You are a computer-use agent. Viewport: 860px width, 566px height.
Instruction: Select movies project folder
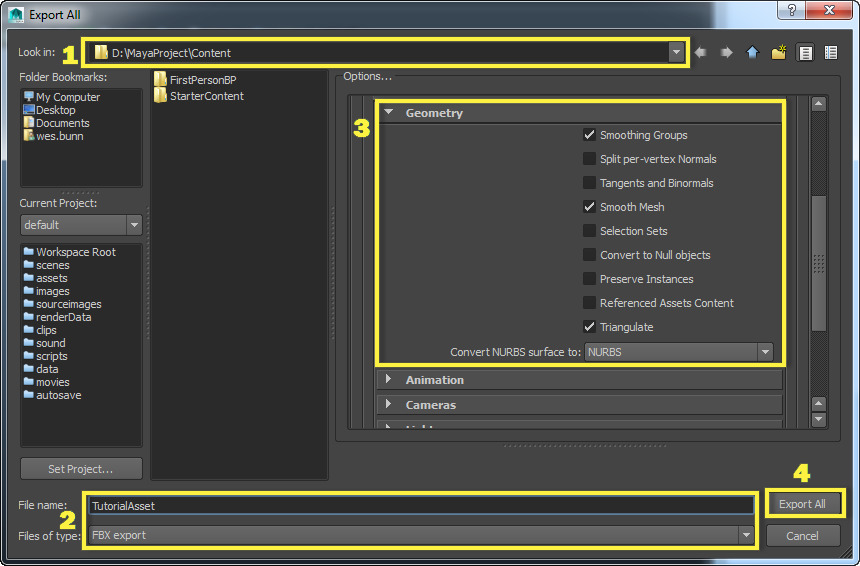tap(47, 382)
